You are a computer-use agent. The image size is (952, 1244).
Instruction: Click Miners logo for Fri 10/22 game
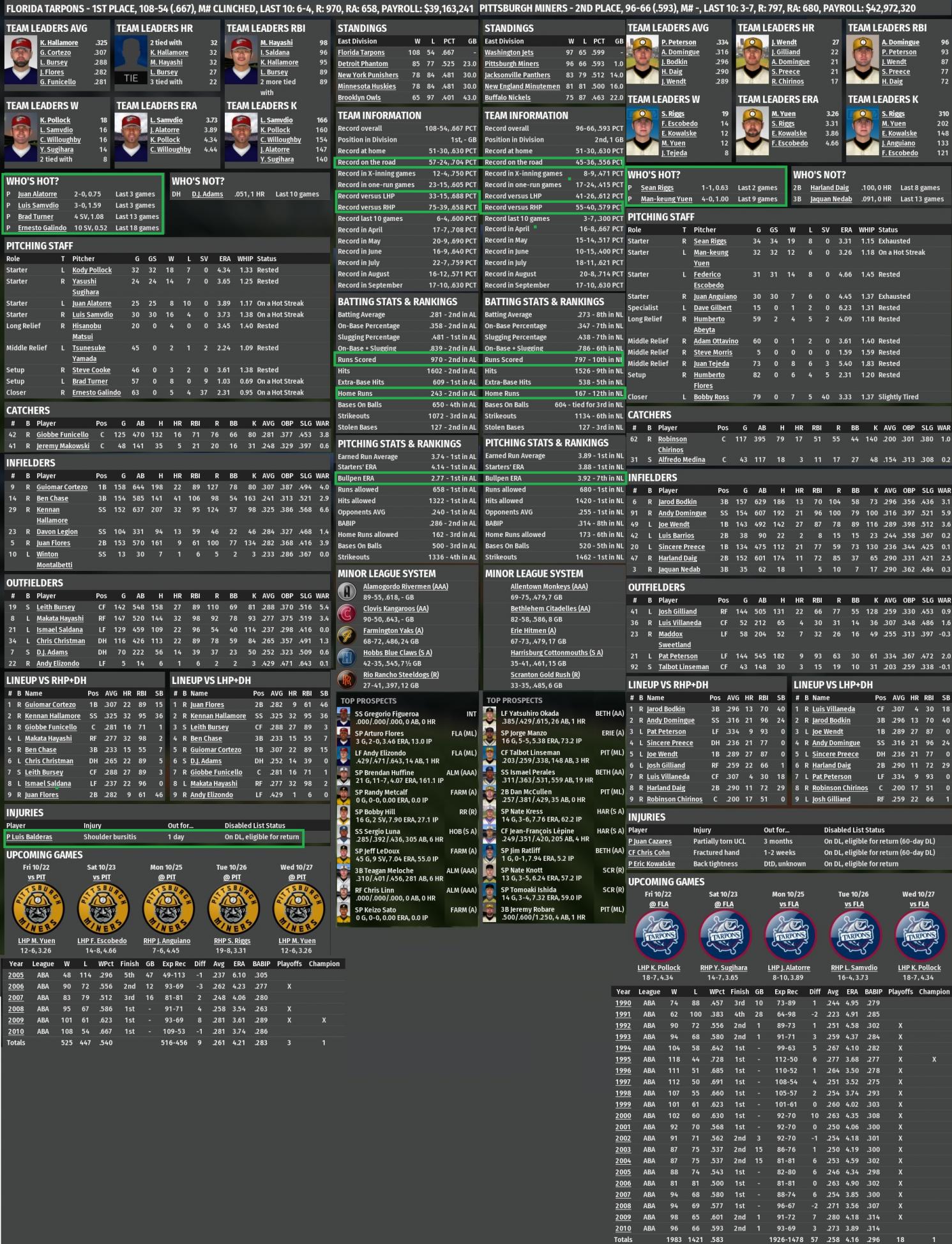[x=37, y=909]
